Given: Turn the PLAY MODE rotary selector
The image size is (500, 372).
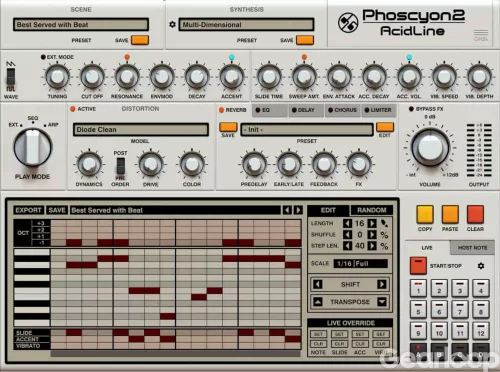Looking at the screenshot, I should (x=33, y=147).
